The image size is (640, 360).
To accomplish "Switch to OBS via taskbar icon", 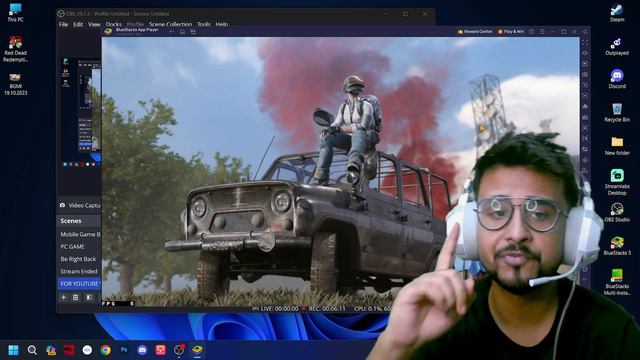I will click(x=179, y=350).
